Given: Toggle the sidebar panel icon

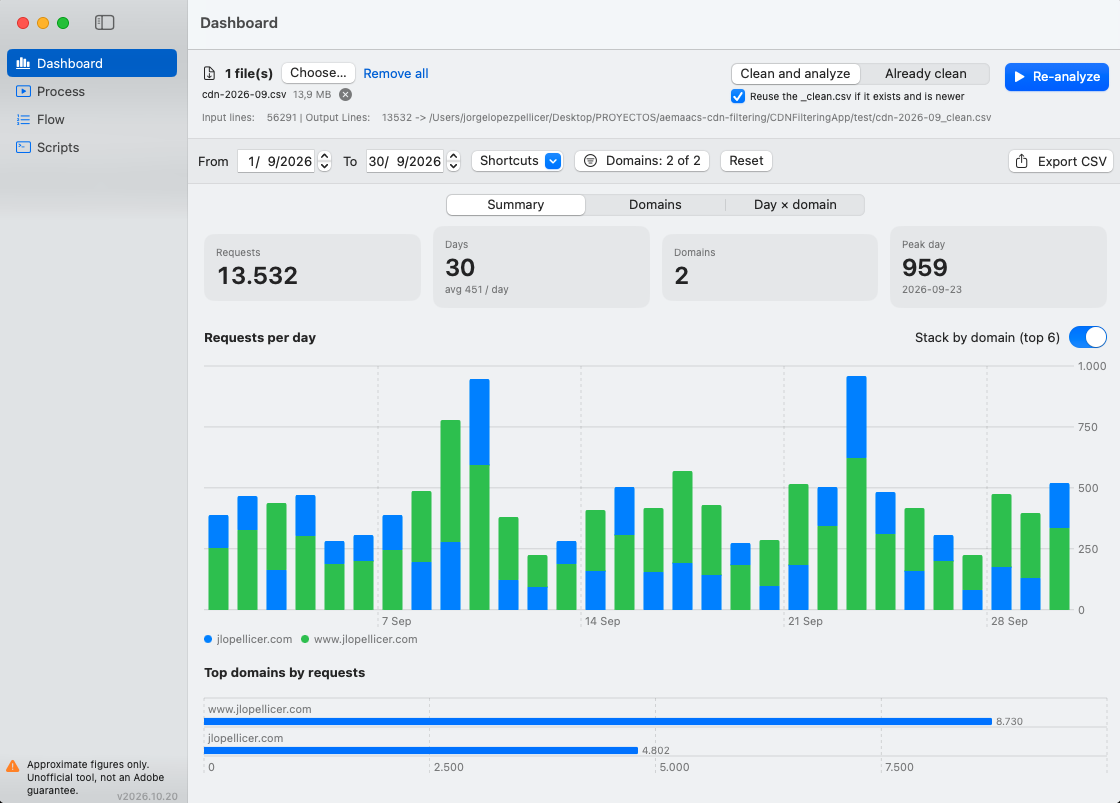Looking at the screenshot, I should click(x=104, y=23).
